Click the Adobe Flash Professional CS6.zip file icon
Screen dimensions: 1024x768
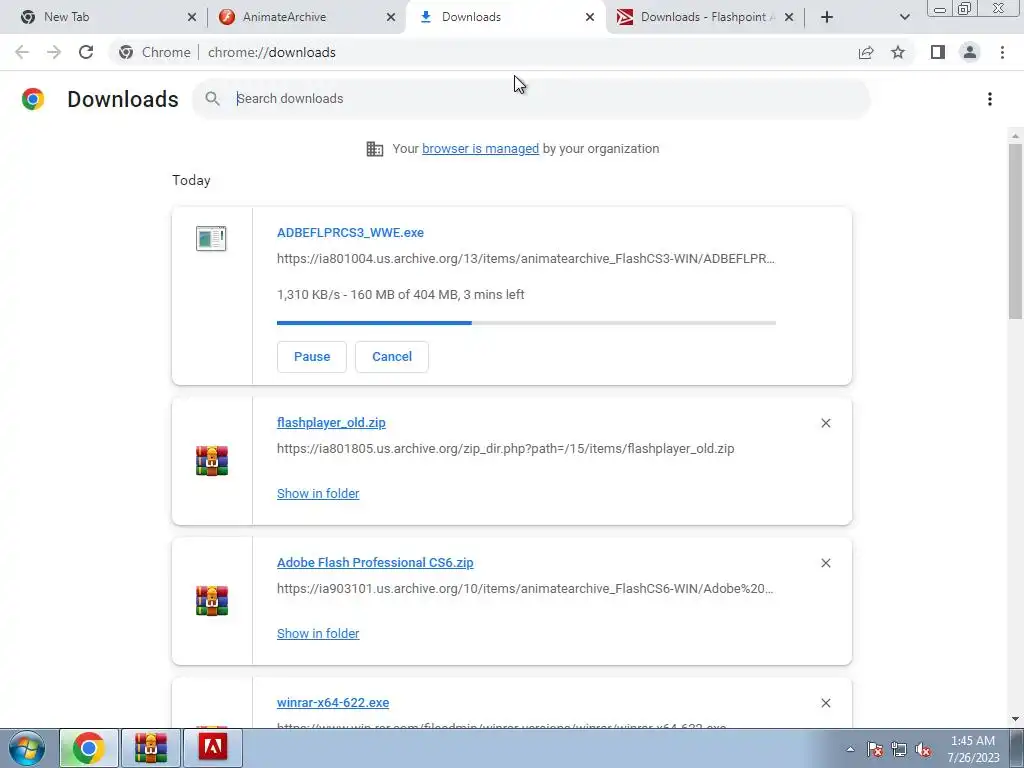click(212, 601)
